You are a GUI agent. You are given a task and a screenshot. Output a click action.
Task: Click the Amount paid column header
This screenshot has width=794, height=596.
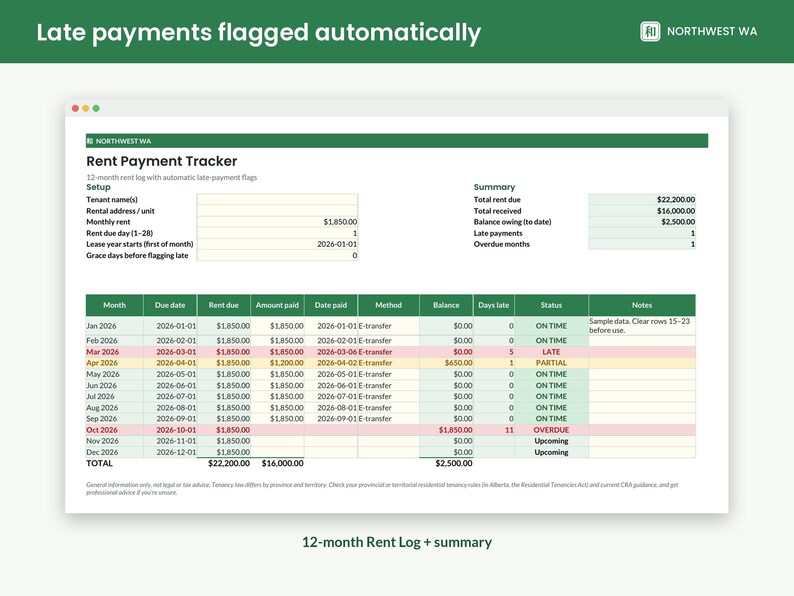pyautogui.click(x=277, y=305)
